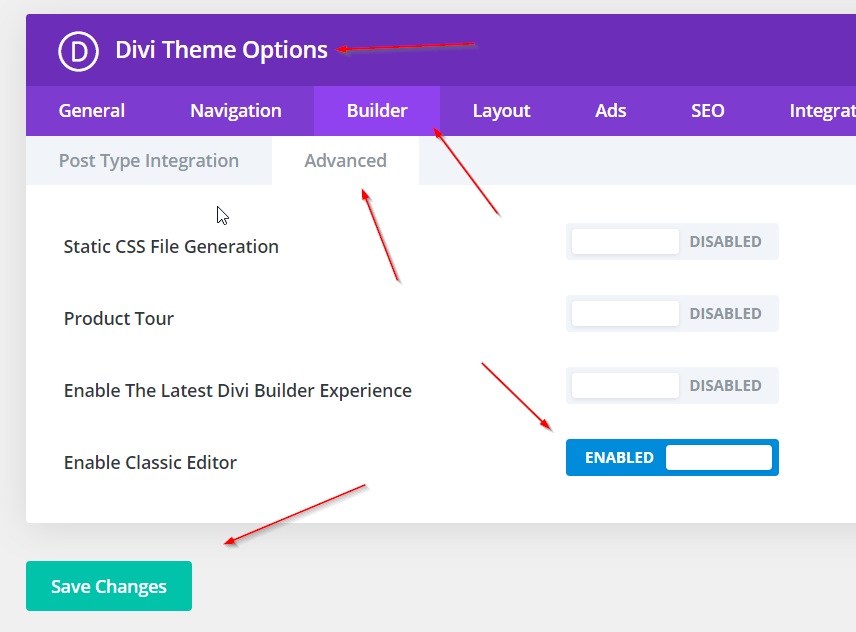Screen dimensions: 856x632
Task: Select the Post Type Integration sub-tab
Action: pos(149,161)
